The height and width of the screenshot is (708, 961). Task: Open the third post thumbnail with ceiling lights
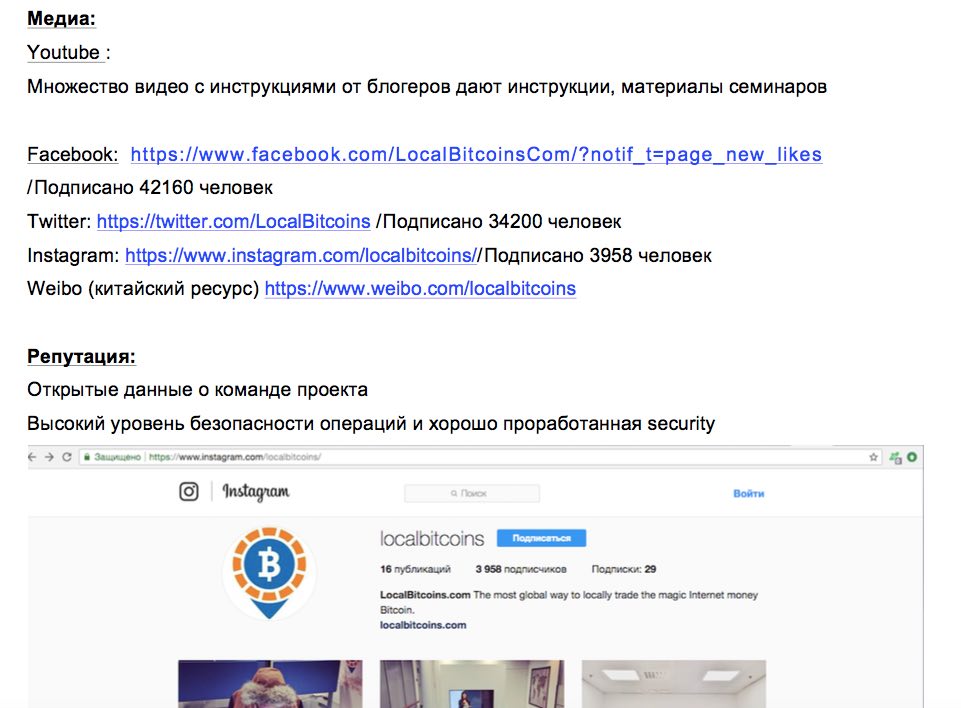674,683
